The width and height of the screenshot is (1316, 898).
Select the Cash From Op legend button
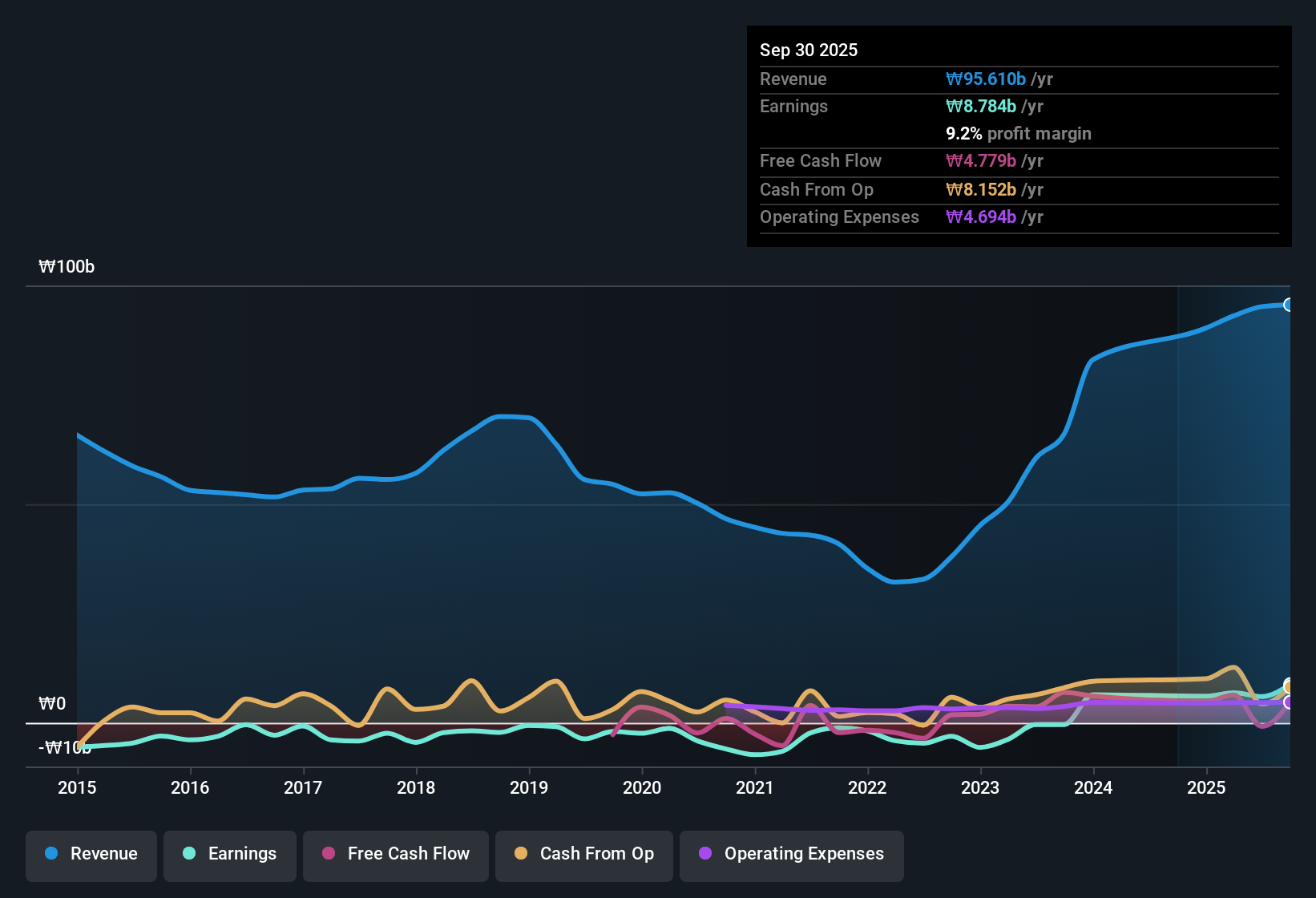[583, 854]
